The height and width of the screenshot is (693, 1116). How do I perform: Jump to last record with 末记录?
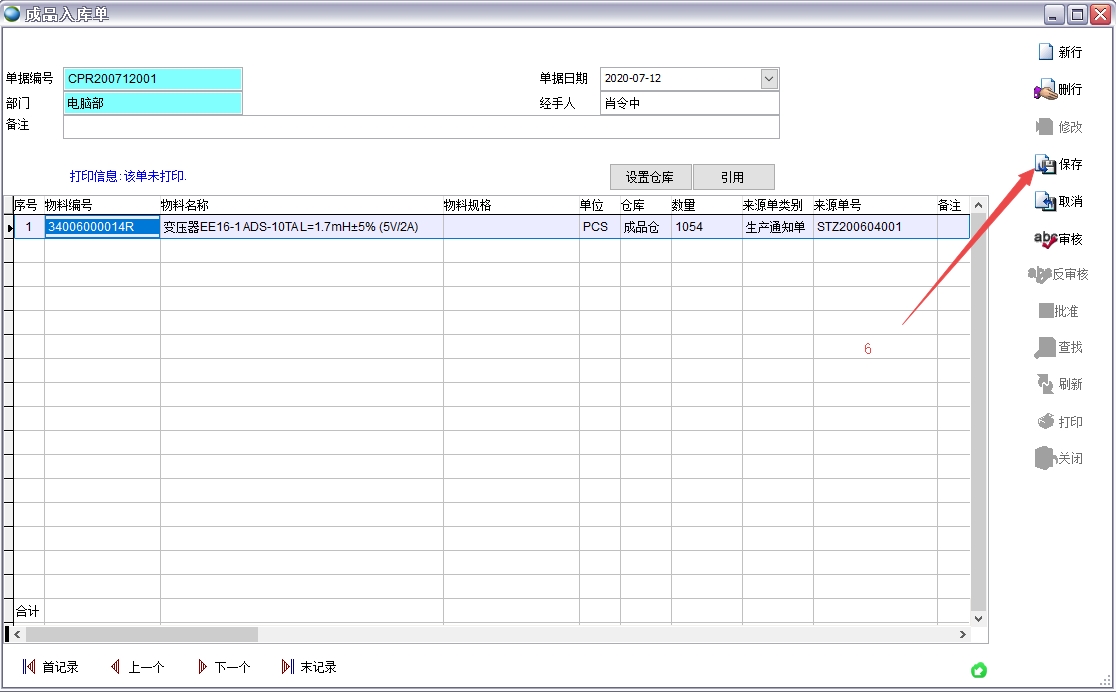click(x=288, y=667)
